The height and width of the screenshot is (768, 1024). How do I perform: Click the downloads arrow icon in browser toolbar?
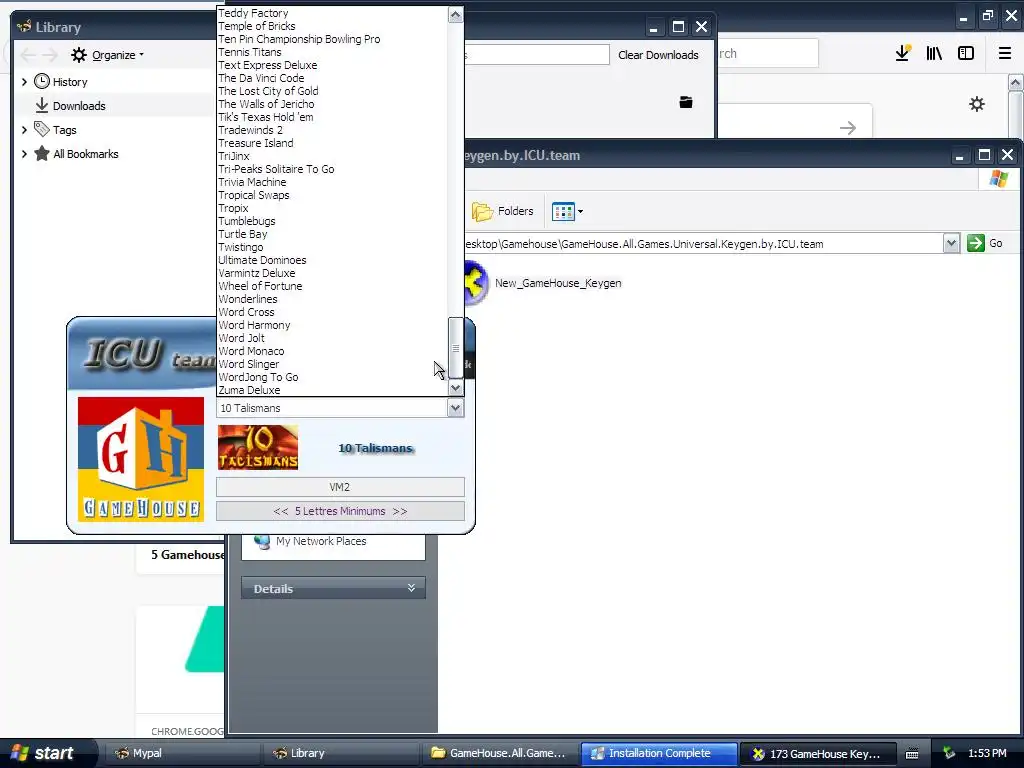[903, 54]
